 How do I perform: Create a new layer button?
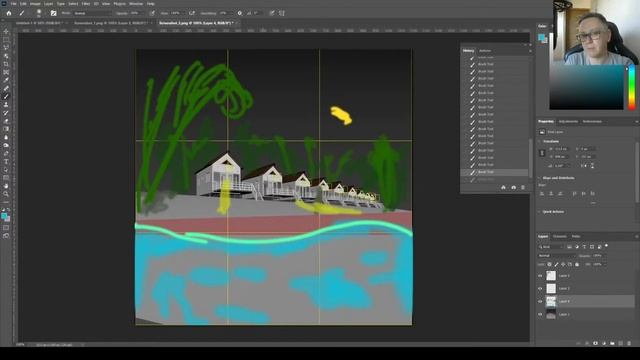pyautogui.click(x=621, y=343)
